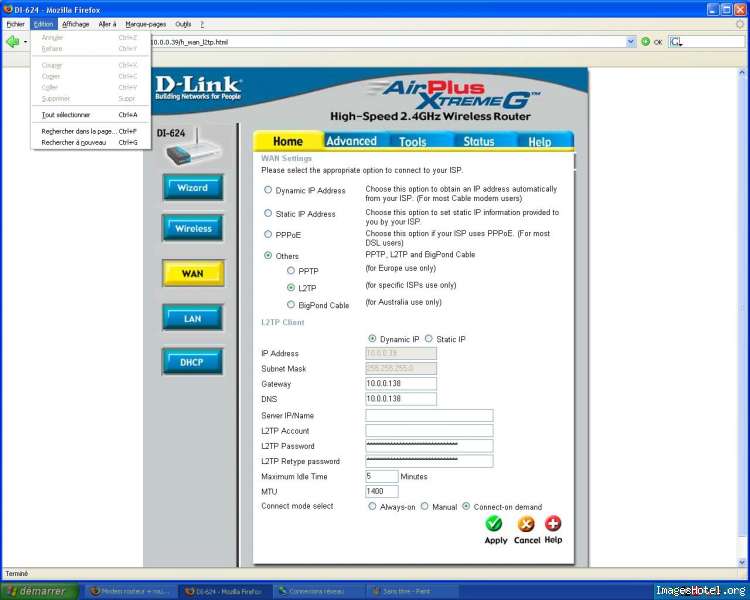
Task: Select the WAN sidebar button
Action: [x=193, y=273]
